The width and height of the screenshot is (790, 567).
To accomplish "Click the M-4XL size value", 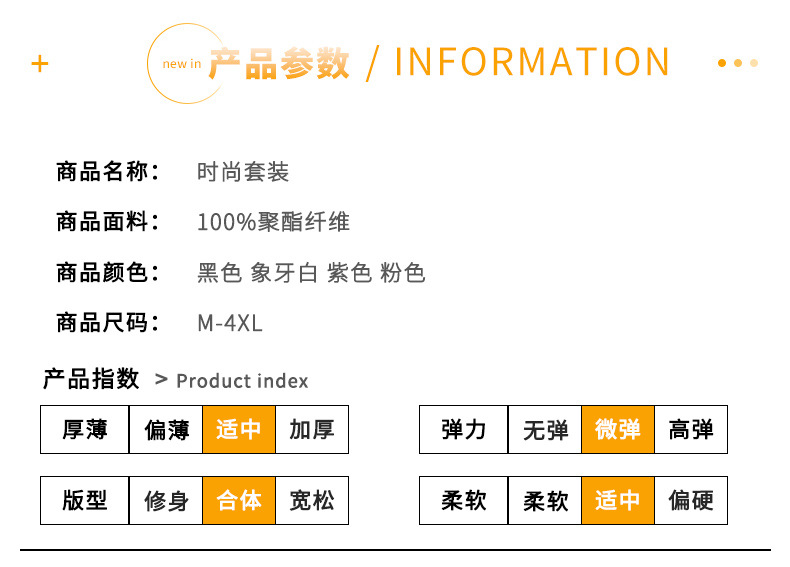I will tap(230, 323).
